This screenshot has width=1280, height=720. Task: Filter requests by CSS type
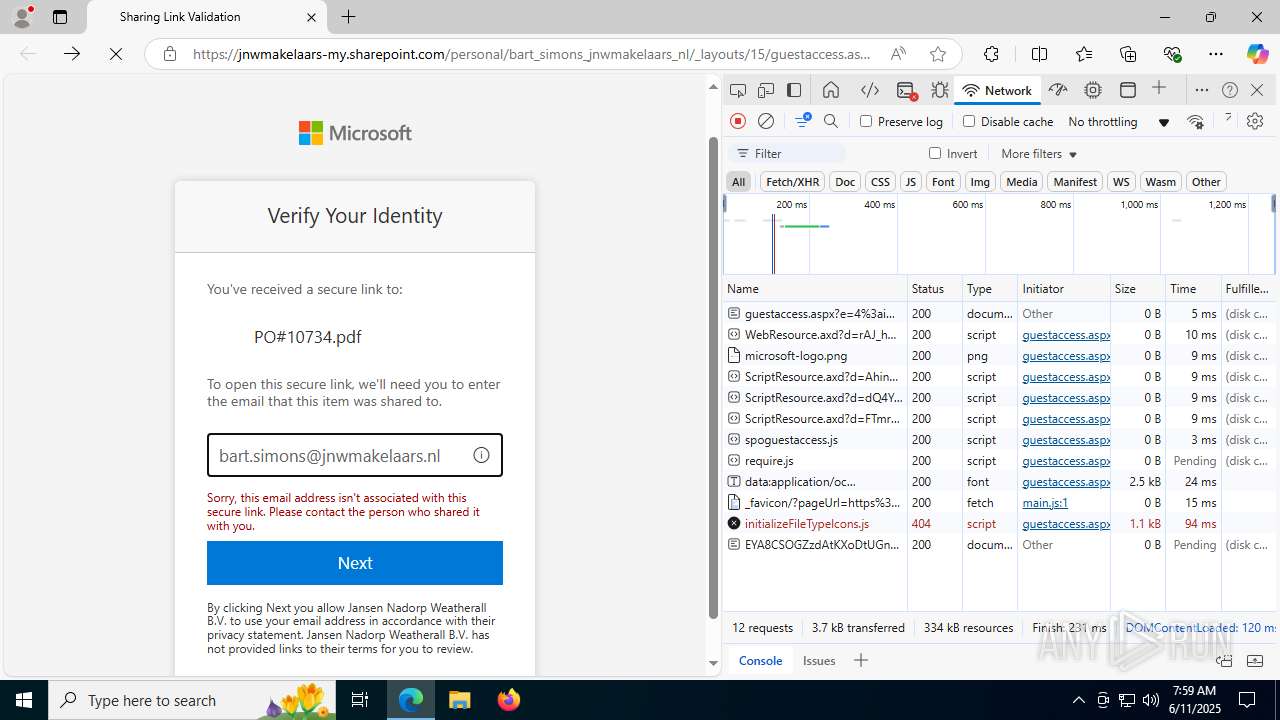click(x=880, y=181)
